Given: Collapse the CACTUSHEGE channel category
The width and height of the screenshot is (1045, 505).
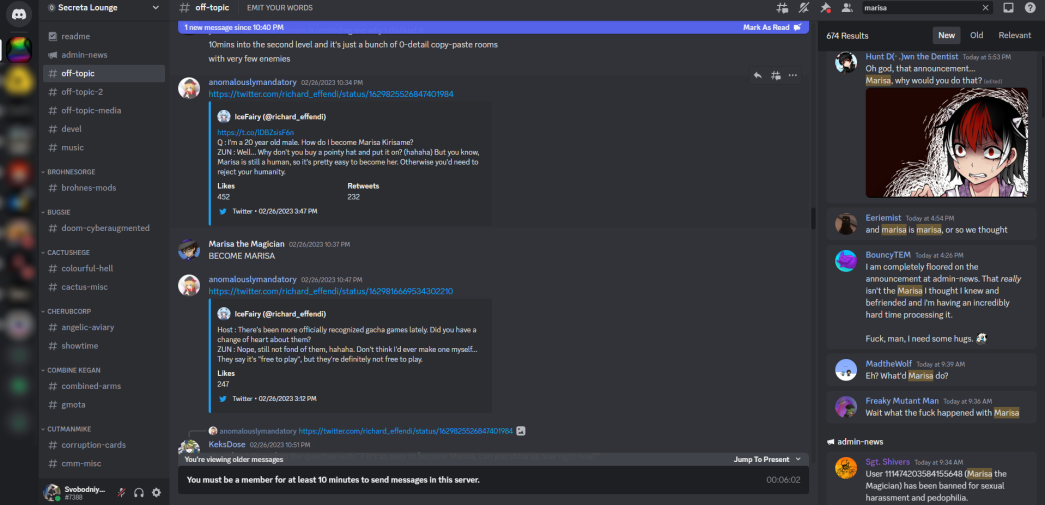Looking at the screenshot, I should (x=68, y=253).
